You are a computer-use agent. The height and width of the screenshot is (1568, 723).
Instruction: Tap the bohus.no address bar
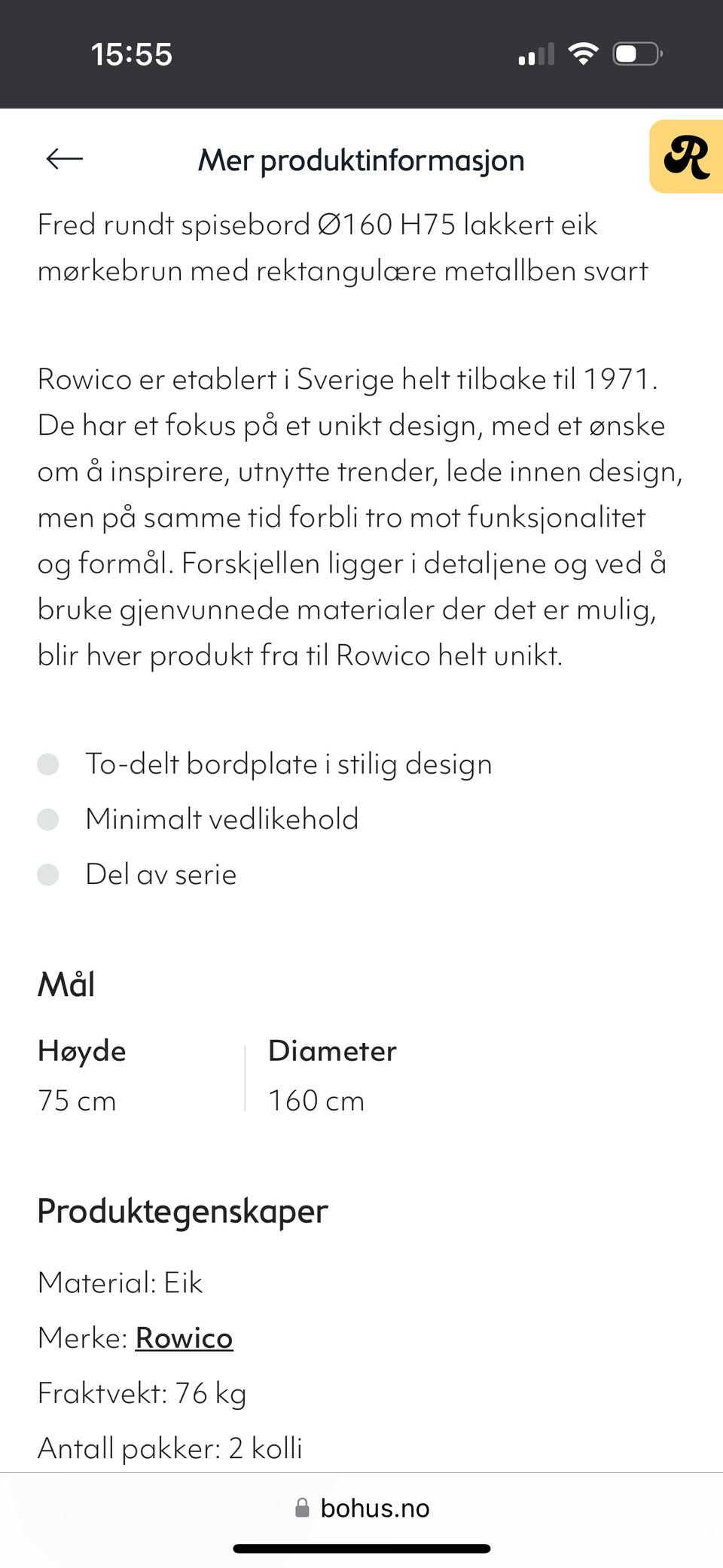tap(374, 1508)
